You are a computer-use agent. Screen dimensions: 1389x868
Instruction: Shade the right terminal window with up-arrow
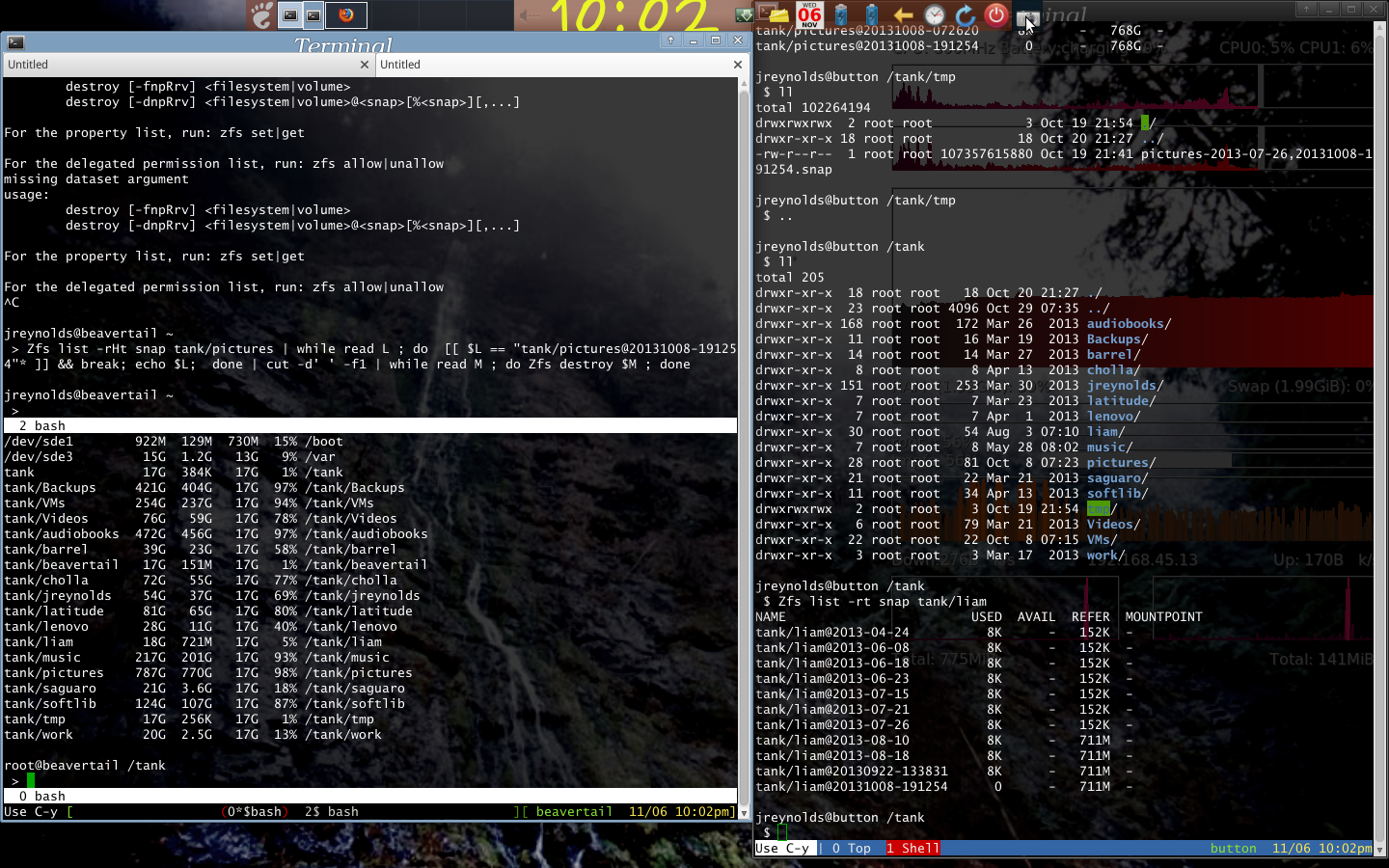[1306, 9]
